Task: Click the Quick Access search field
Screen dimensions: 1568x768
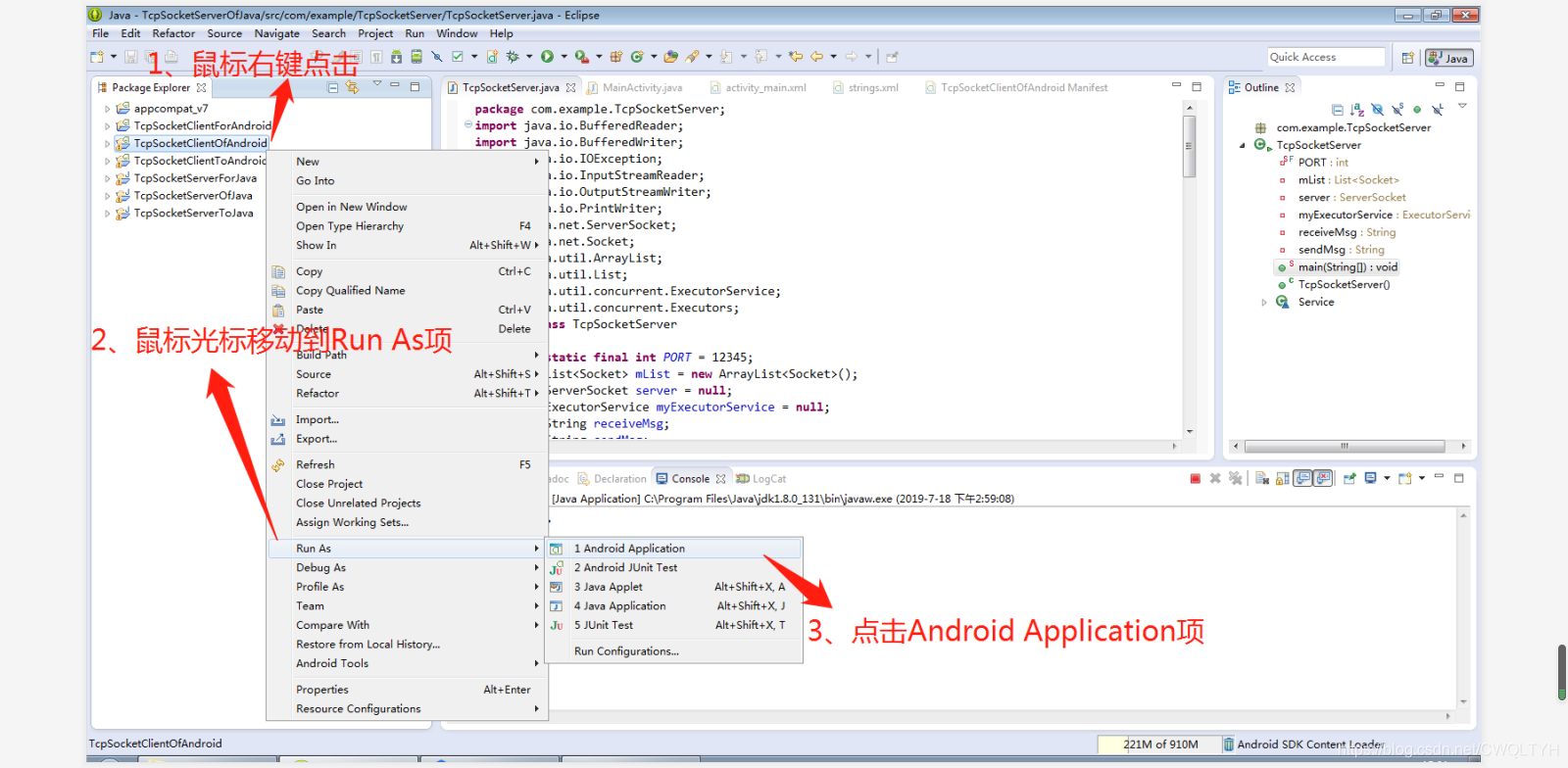Action: pyautogui.click(x=1326, y=57)
